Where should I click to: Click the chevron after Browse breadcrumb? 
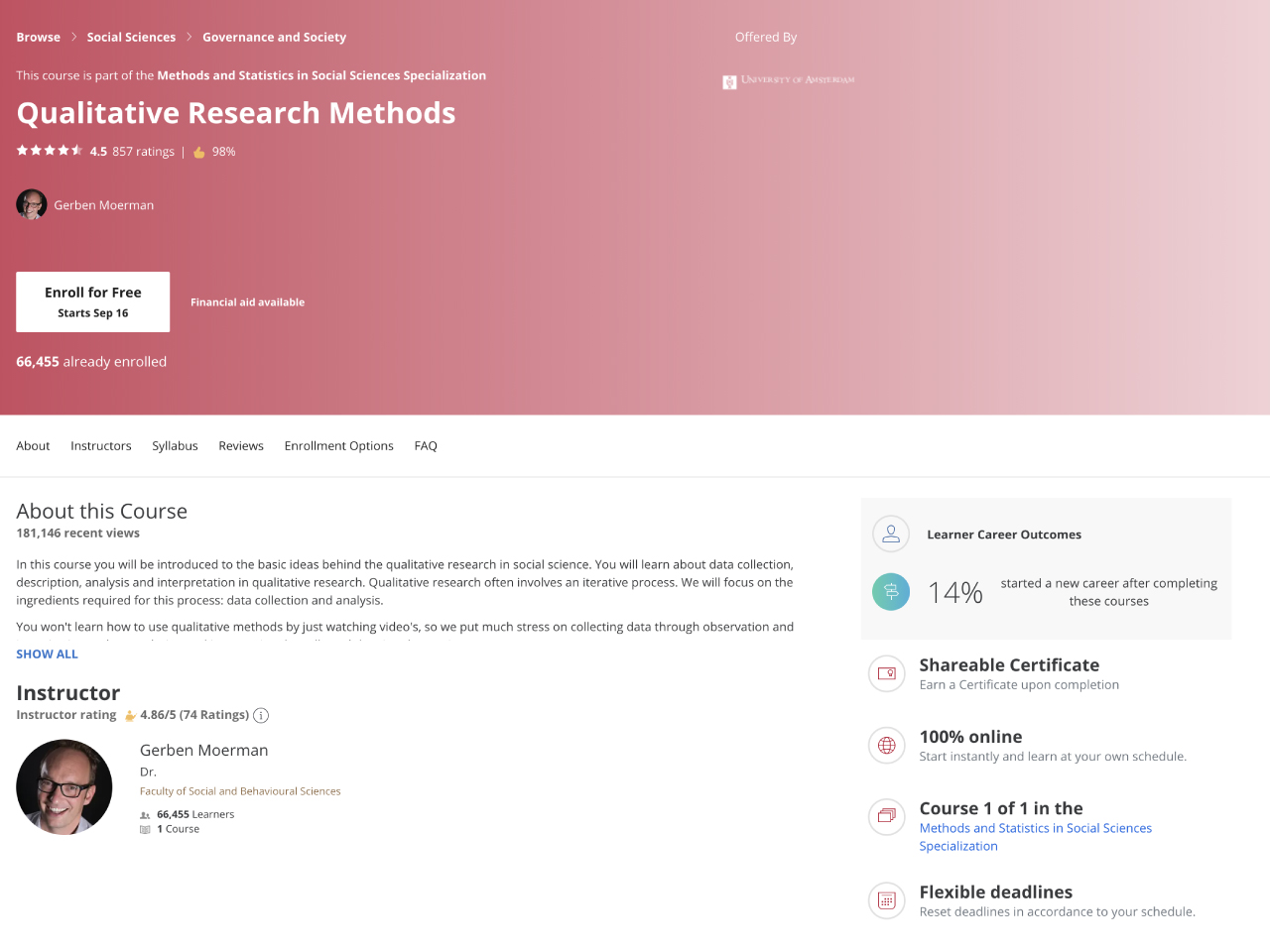tap(73, 37)
